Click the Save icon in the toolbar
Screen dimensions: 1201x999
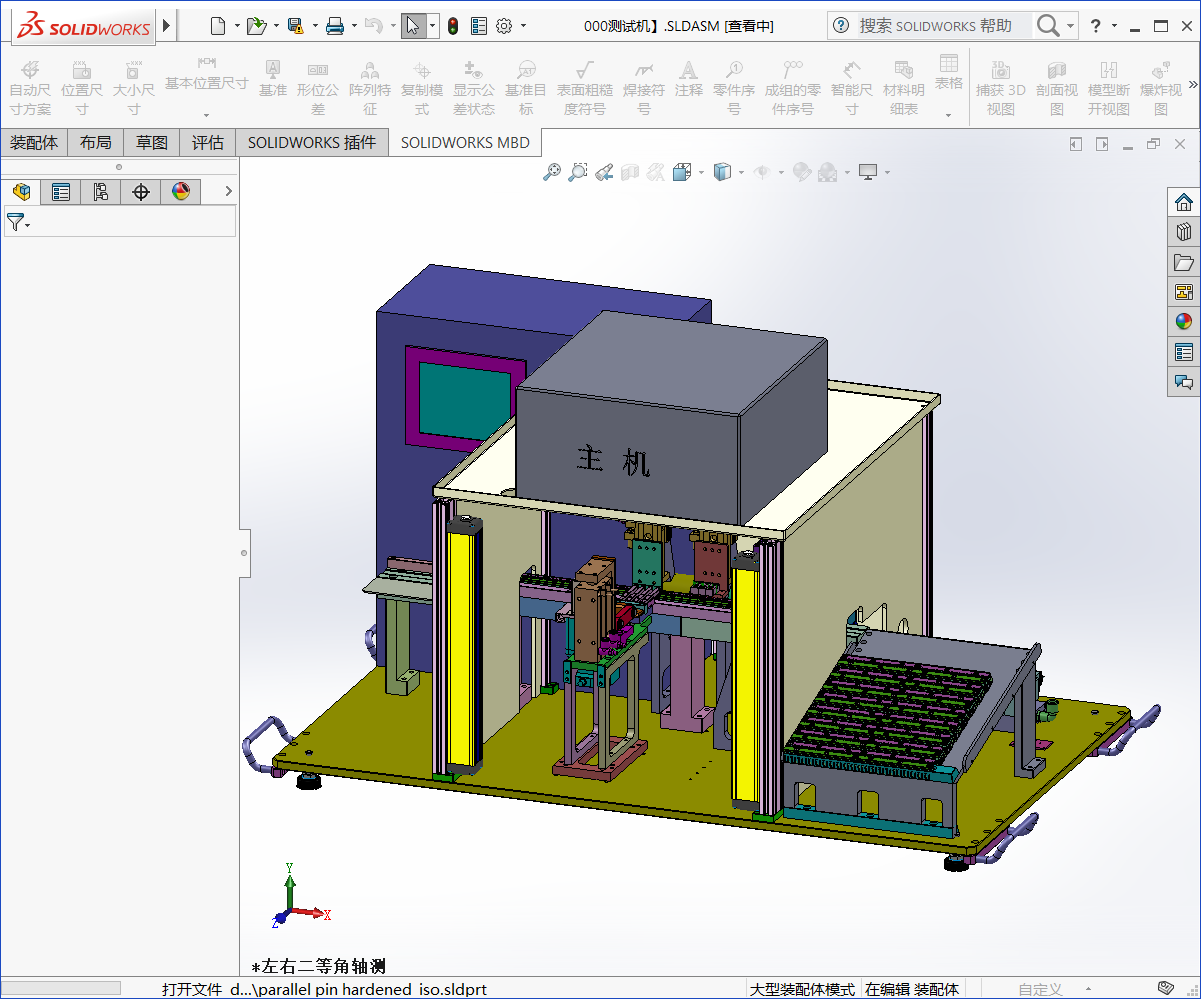295,26
